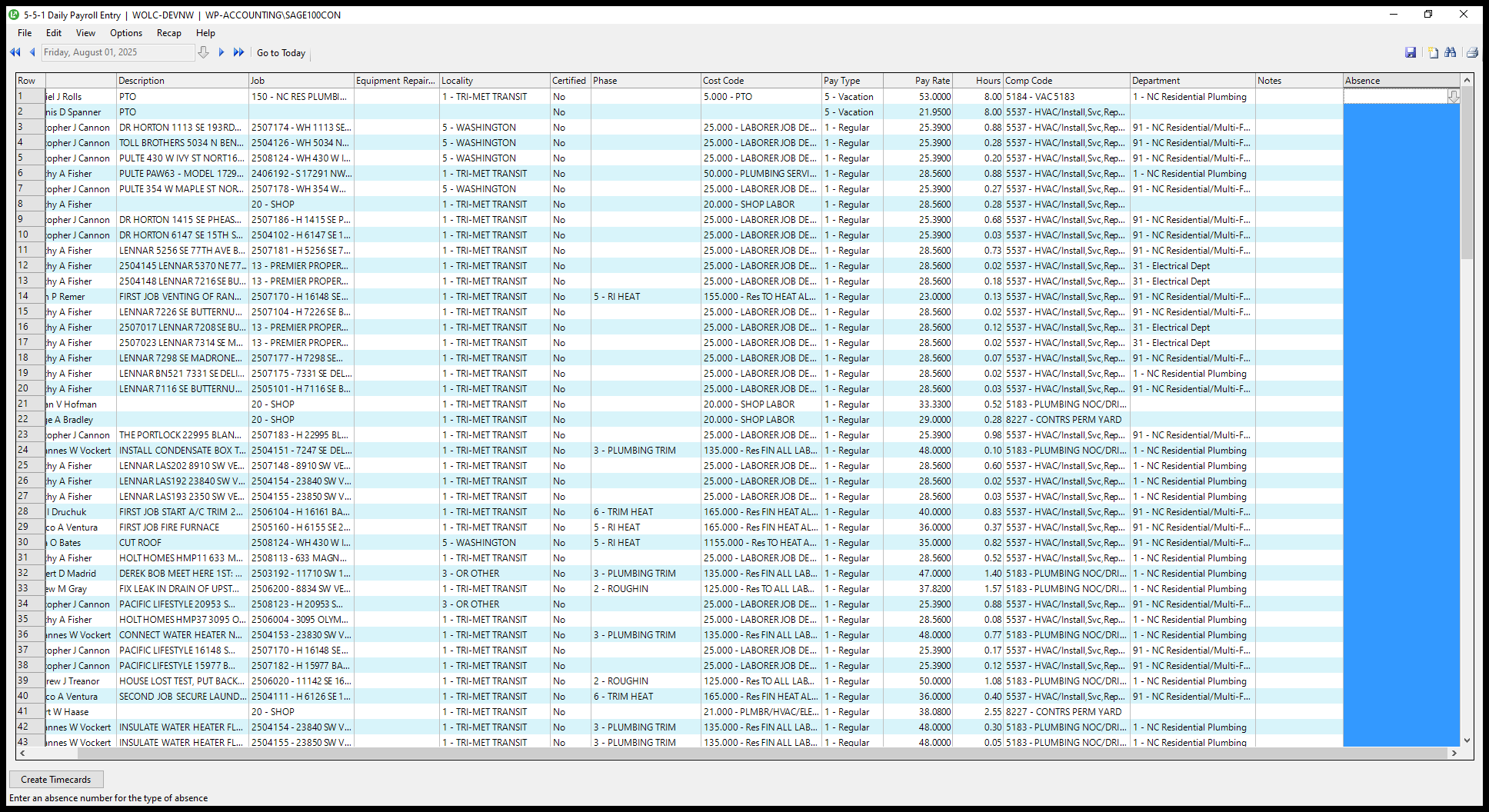
Task: Open the Options menu
Action: click(126, 33)
